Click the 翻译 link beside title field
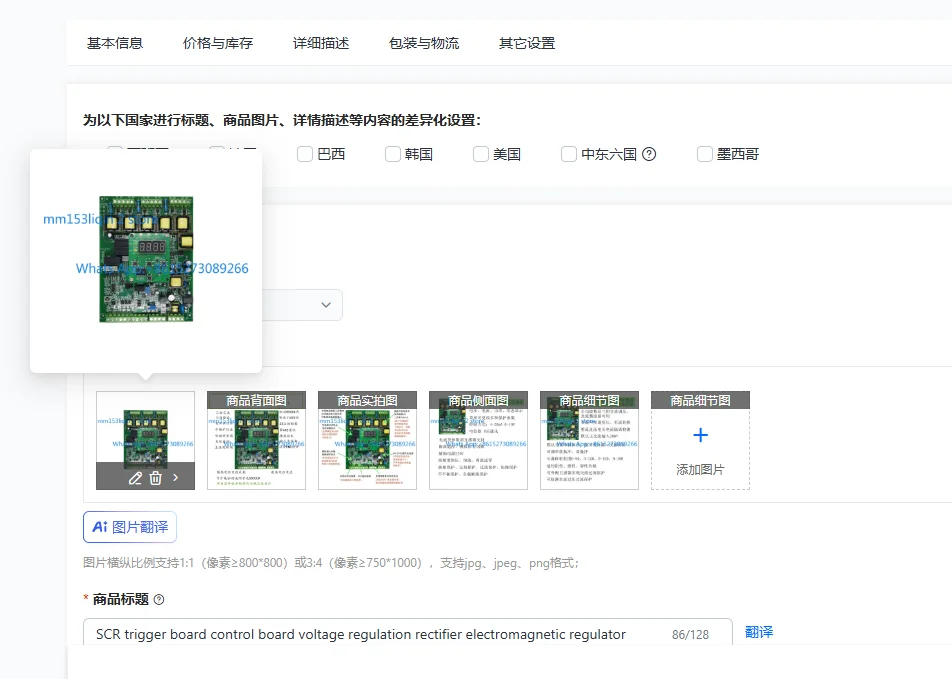The height and width of the screenshot is (679, 952). point(759,632)
